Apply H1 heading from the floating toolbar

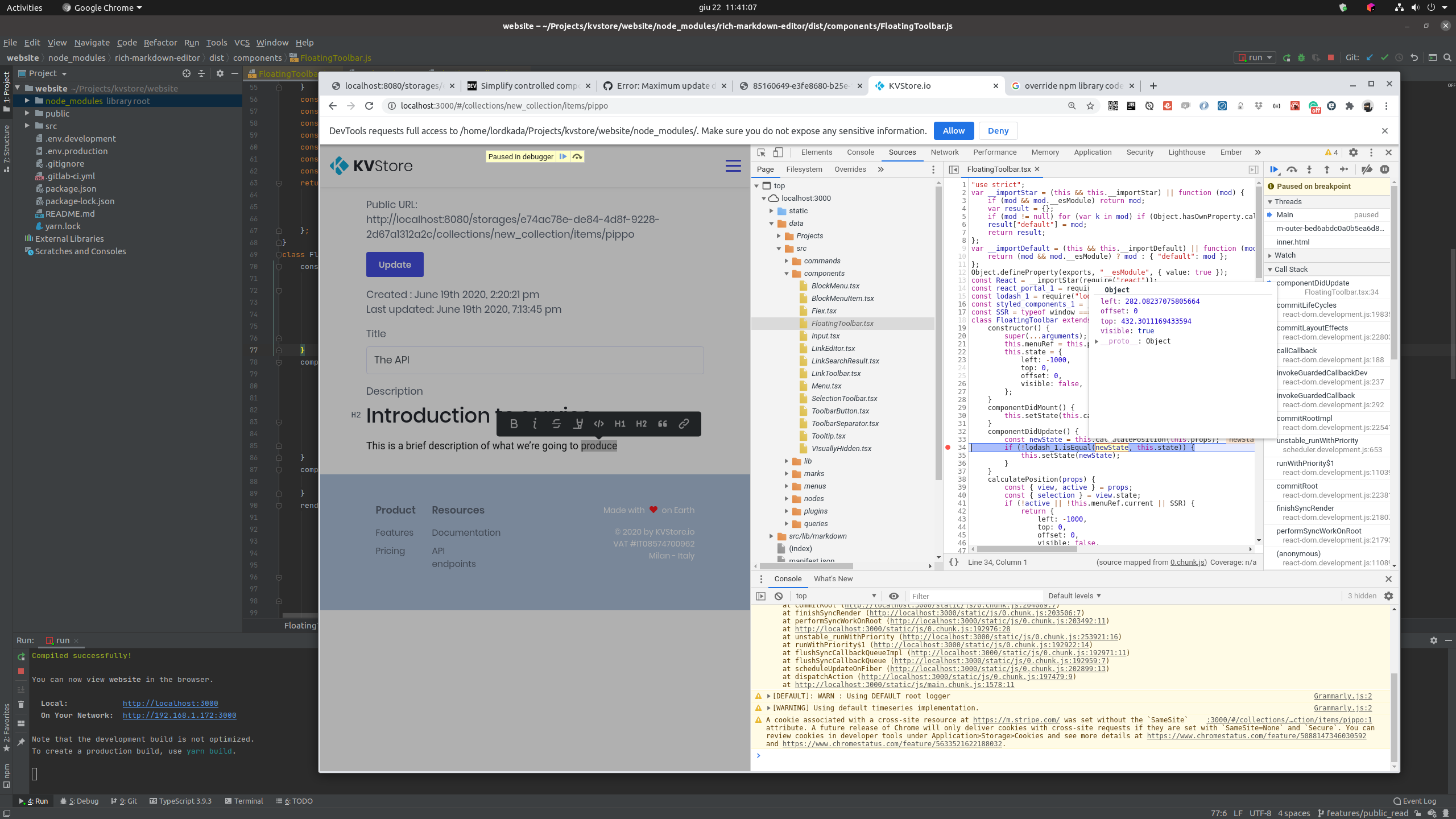[619, 424]
